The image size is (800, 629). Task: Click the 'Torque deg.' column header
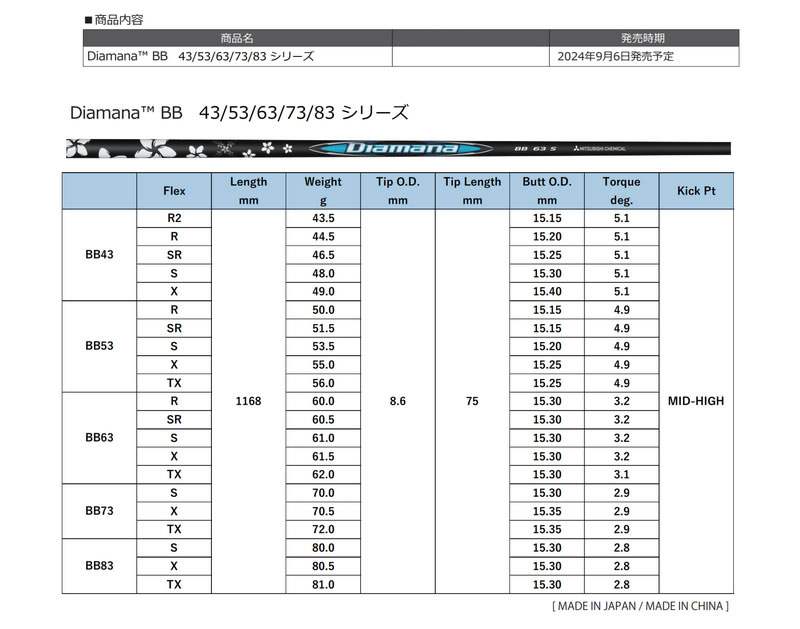(621, 191)
